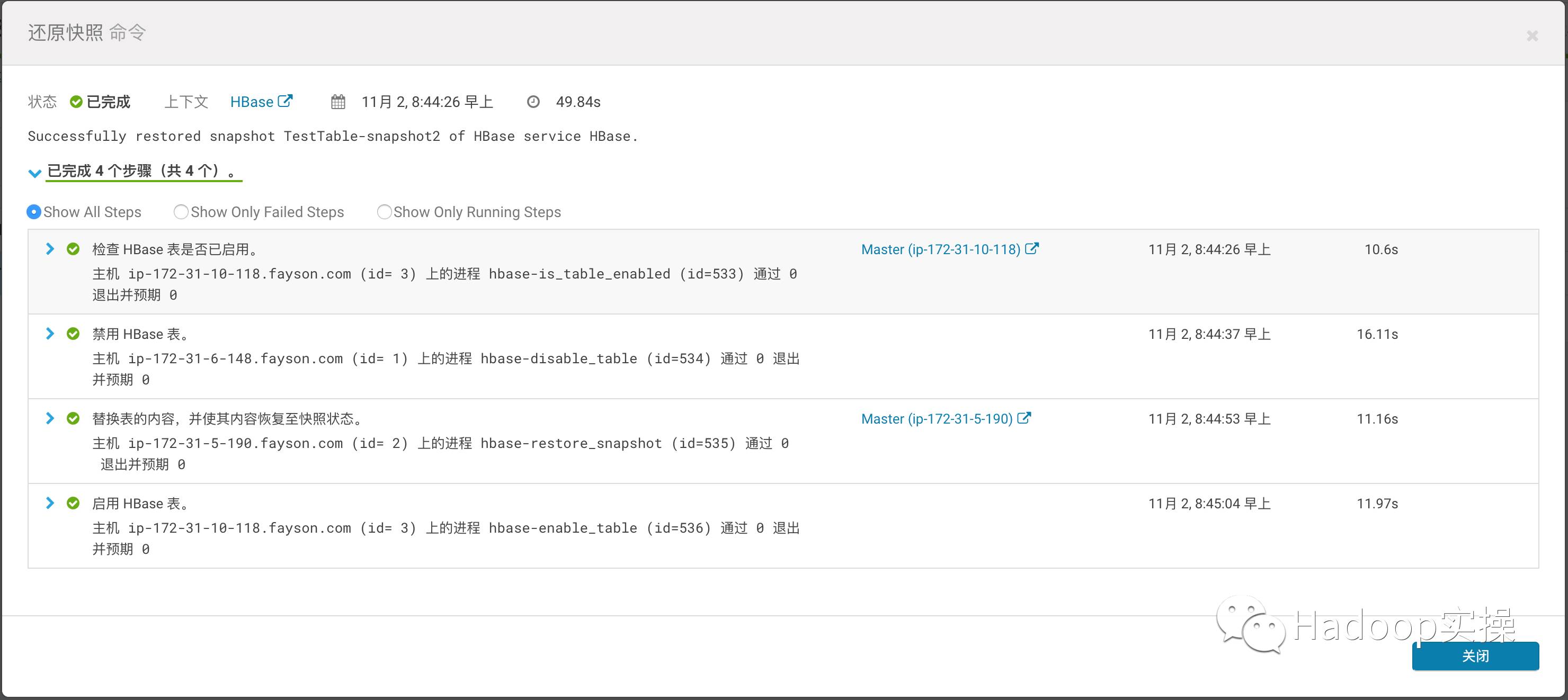Open the Master (ip-172-31-10-118) role link
Screen dimensions: 1568x700
940,249
